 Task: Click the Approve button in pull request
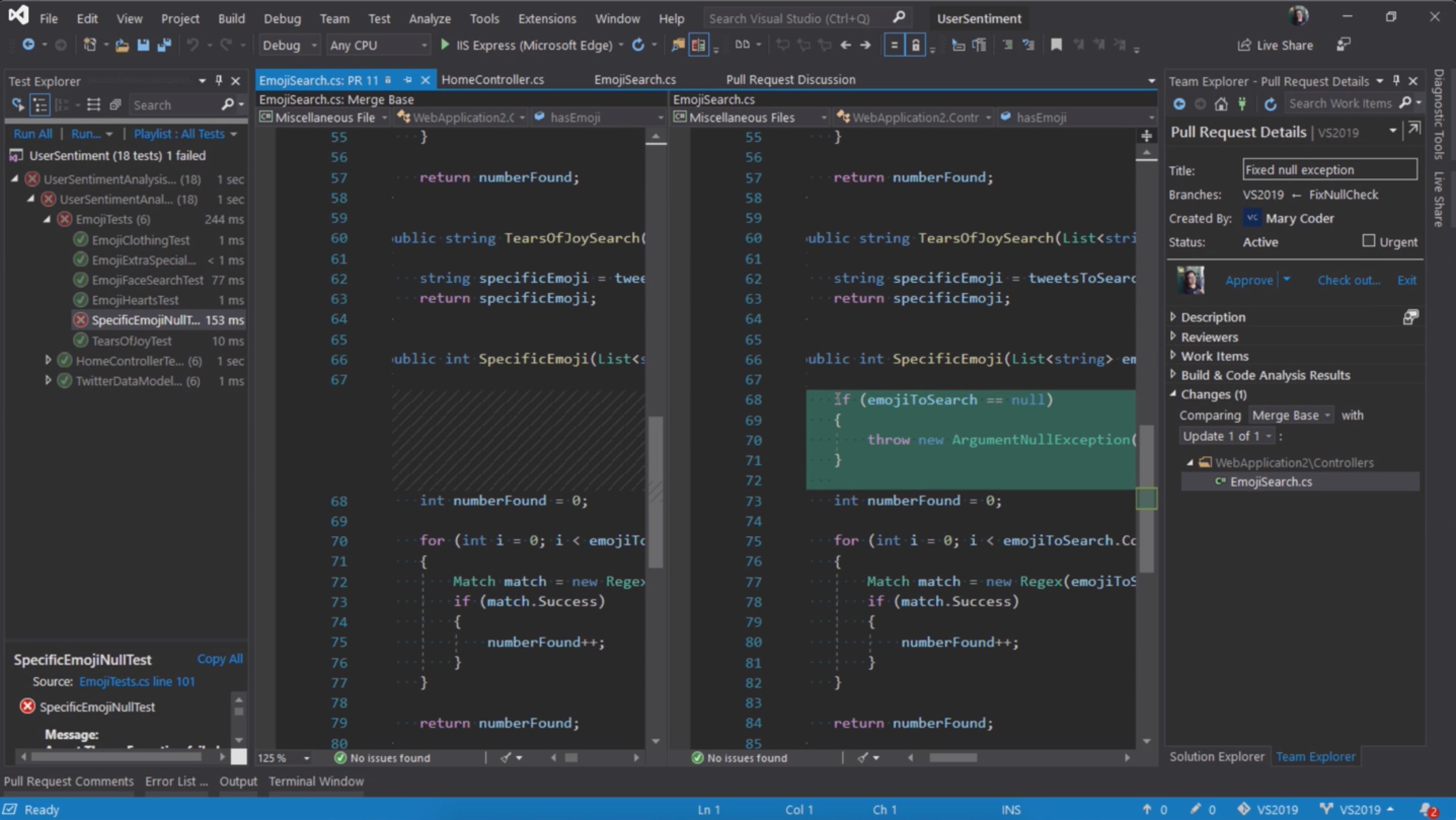coord(1248,279)
